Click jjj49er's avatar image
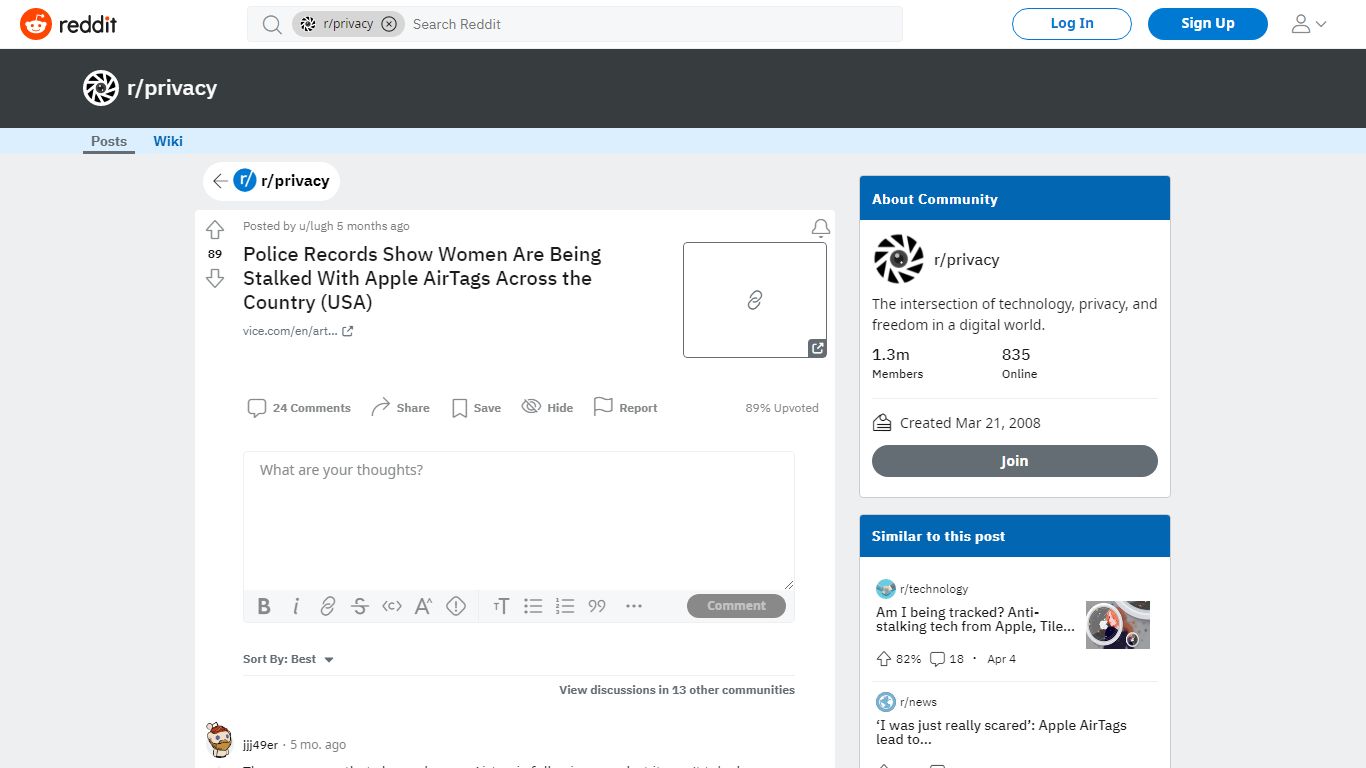The width and height of the screenshot is (1366, 768). (219, 742)
